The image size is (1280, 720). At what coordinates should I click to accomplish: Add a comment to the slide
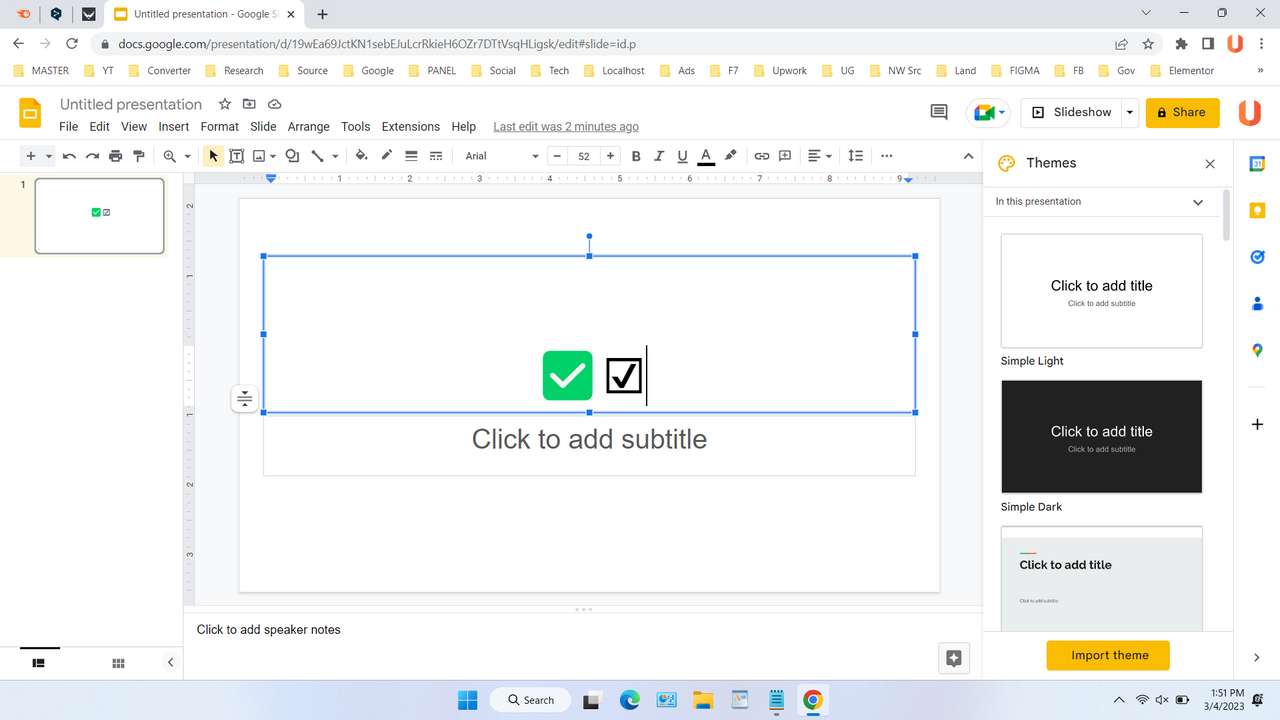[x=785, y=156]
